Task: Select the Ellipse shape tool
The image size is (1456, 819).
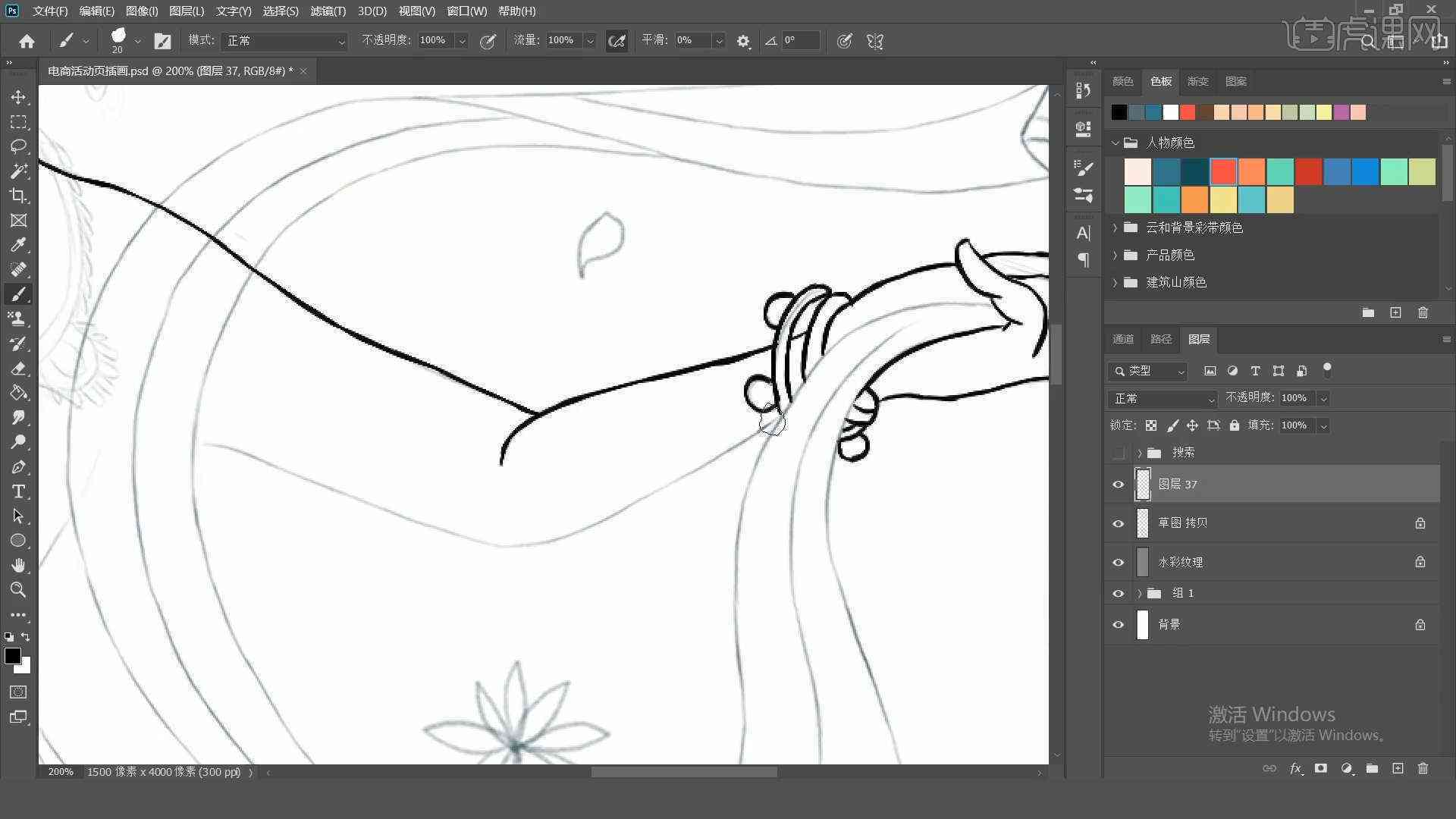Action: coord(18,541)
